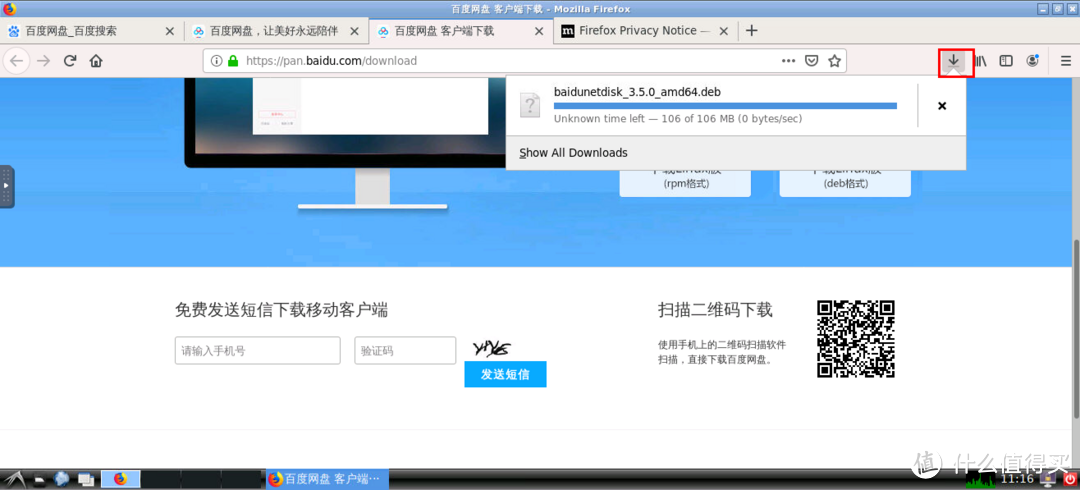This screenshot has height=490, width=1080.
Task: Go forward one page
Action: [43, 61]
